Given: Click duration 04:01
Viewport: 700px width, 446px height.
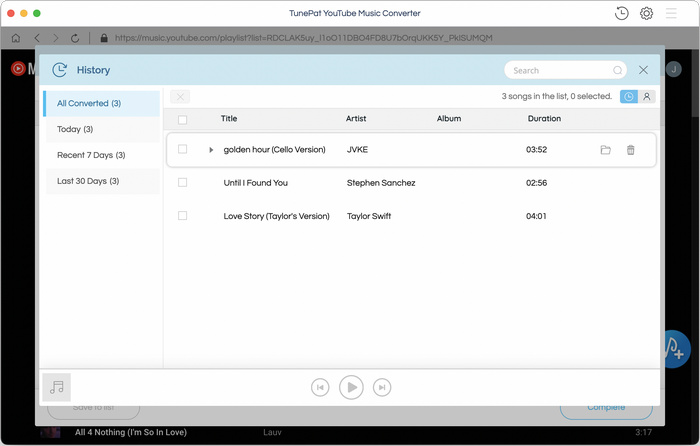Looking at the screenshot, I should [x=536, y=217].
